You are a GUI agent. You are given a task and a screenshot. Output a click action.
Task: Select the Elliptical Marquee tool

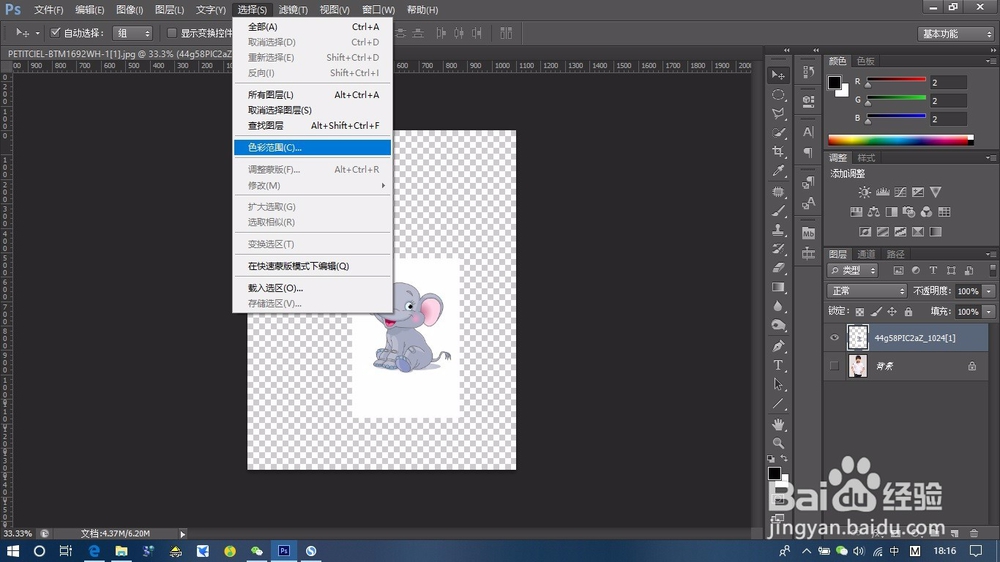click(x=778, y=94)
